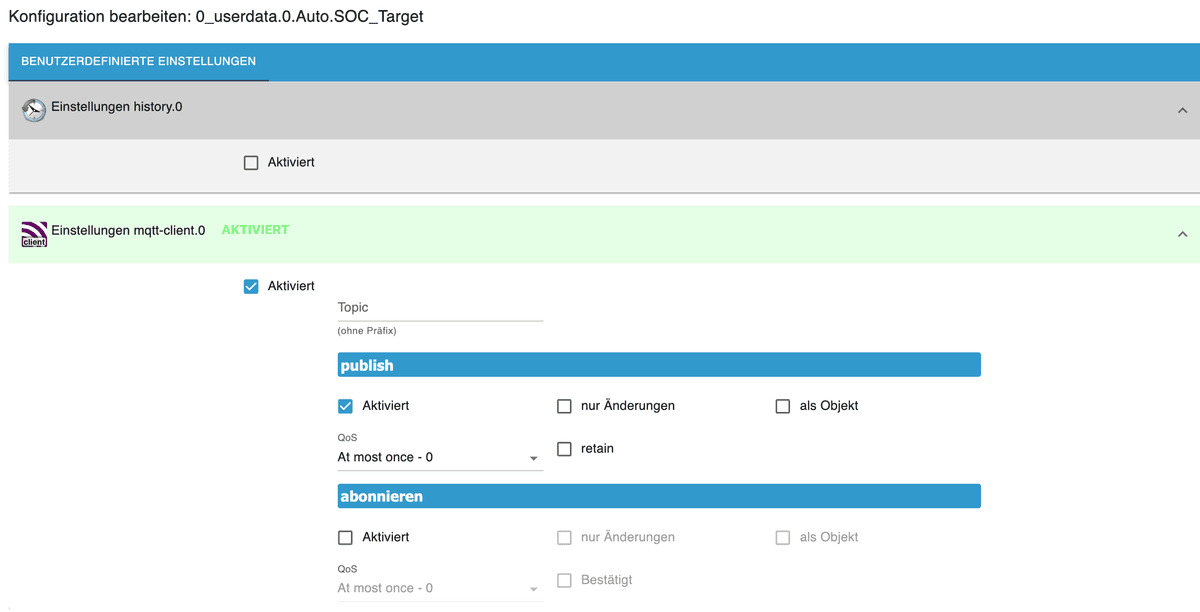Collapse the history.0 settings section
1200x612 pixels.
point(1182,110)
